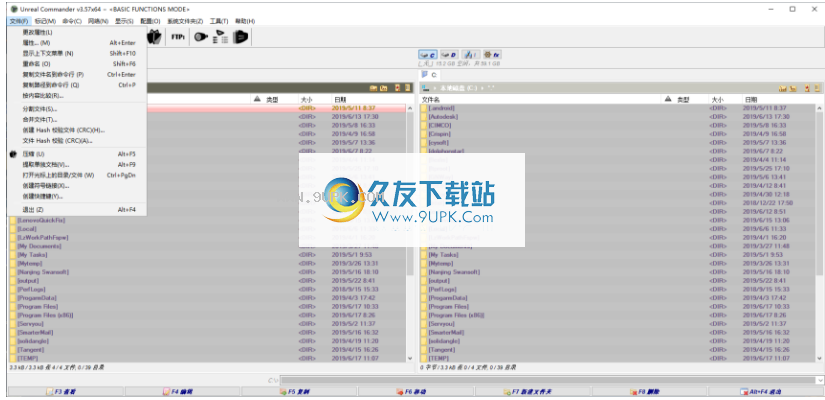Screen dimensions: 825x400
Task: Open the 工具(T) menu
Action: click(219, 21)
